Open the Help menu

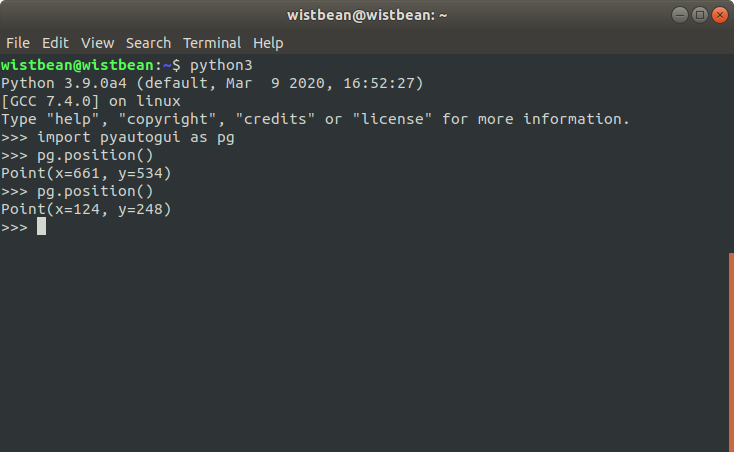(x=268, y=43)
